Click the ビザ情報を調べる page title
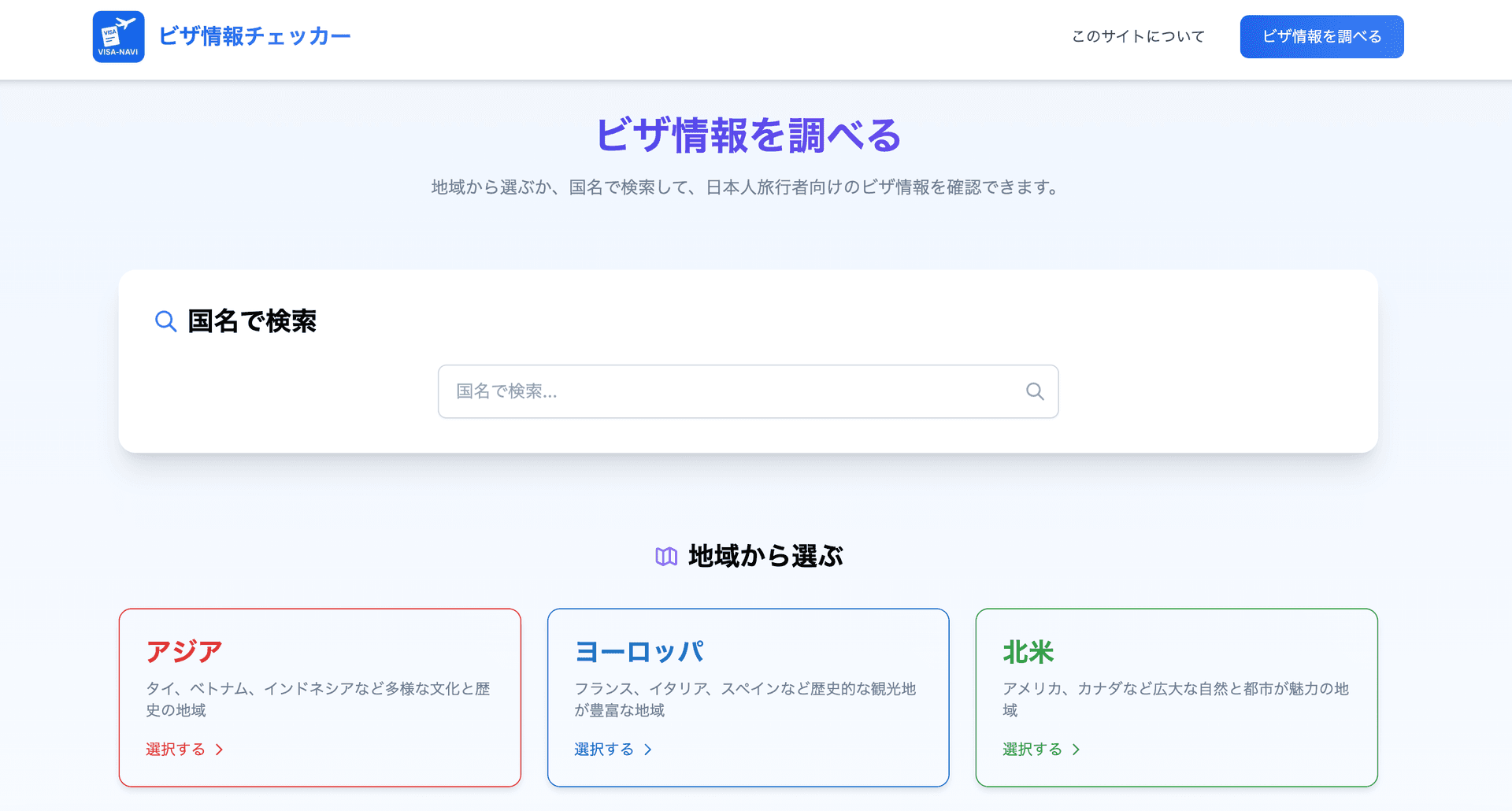Screen dimensions: 1512x811 [747, 135]
